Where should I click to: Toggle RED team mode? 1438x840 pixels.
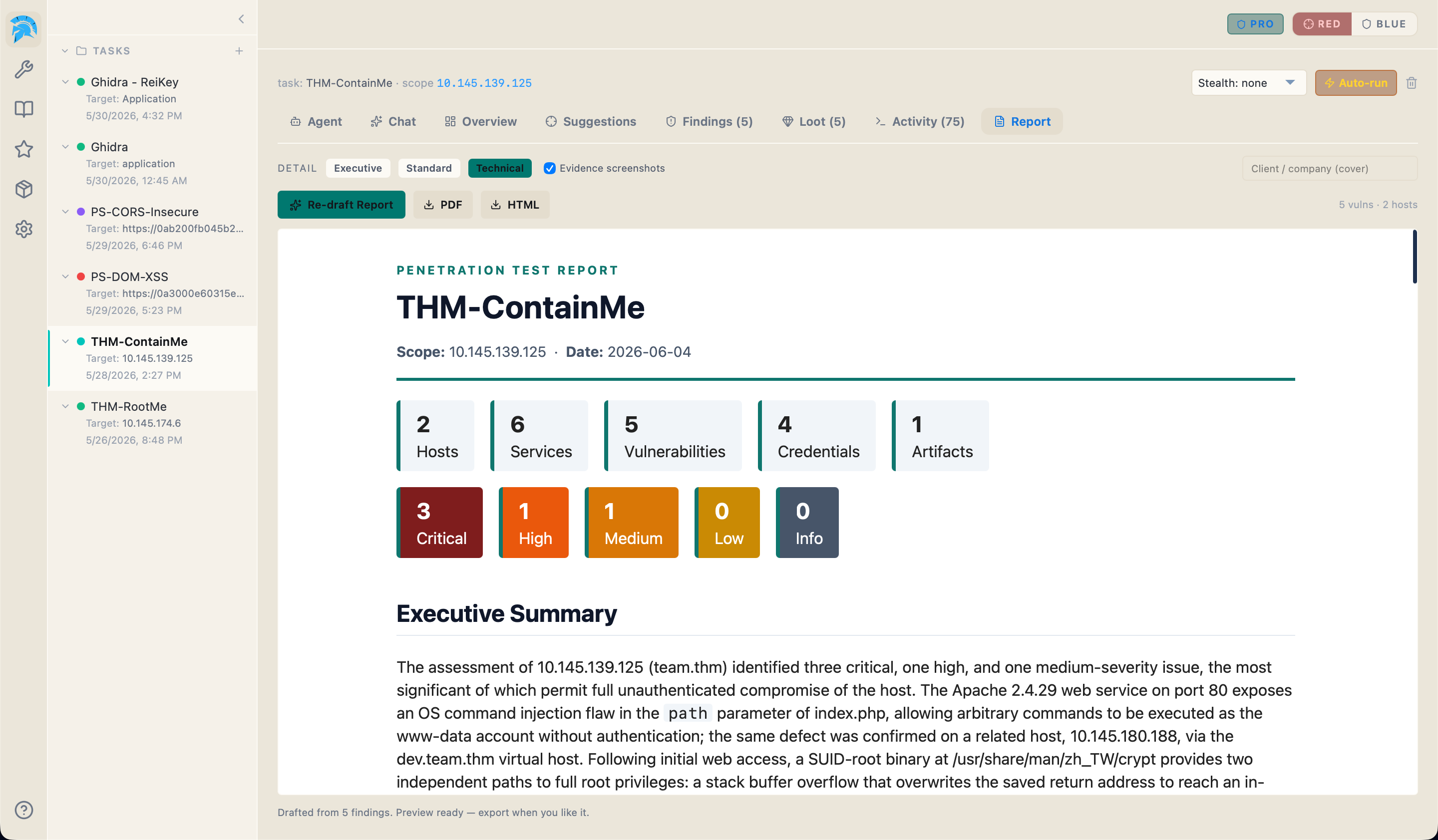(x=1322, y=24)
